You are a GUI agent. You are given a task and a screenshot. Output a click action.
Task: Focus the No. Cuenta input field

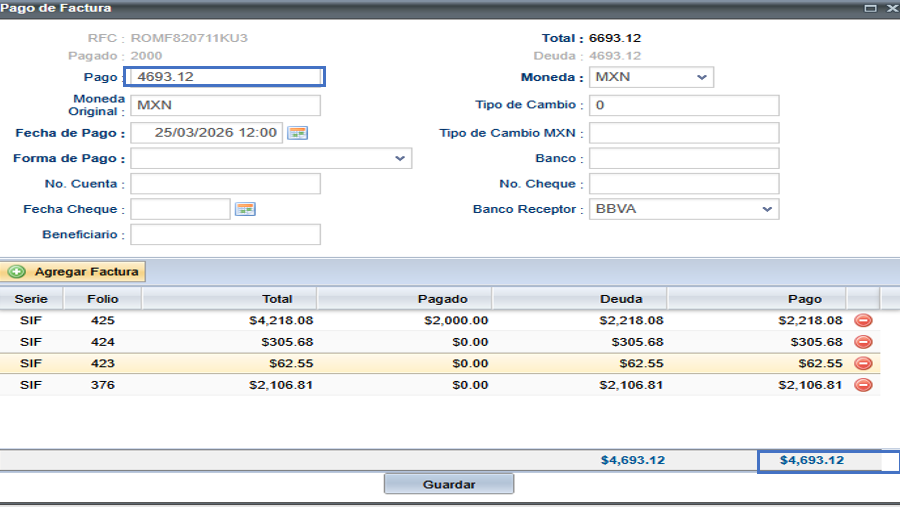(x=225, y=184)
